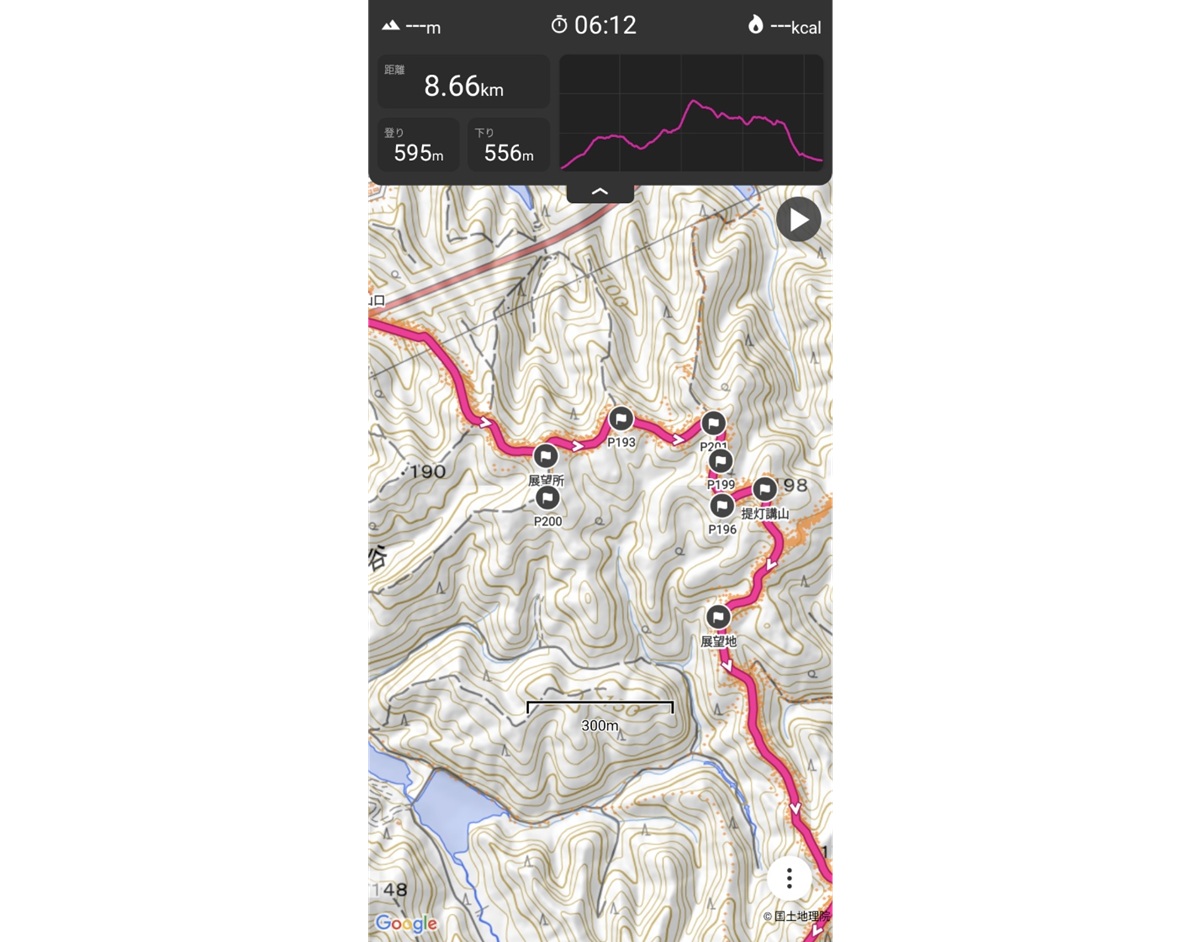Viewport: 1200px width, 942px height.
Task: Click the stopwatch timer icon
Action: (x=559, y=25)
